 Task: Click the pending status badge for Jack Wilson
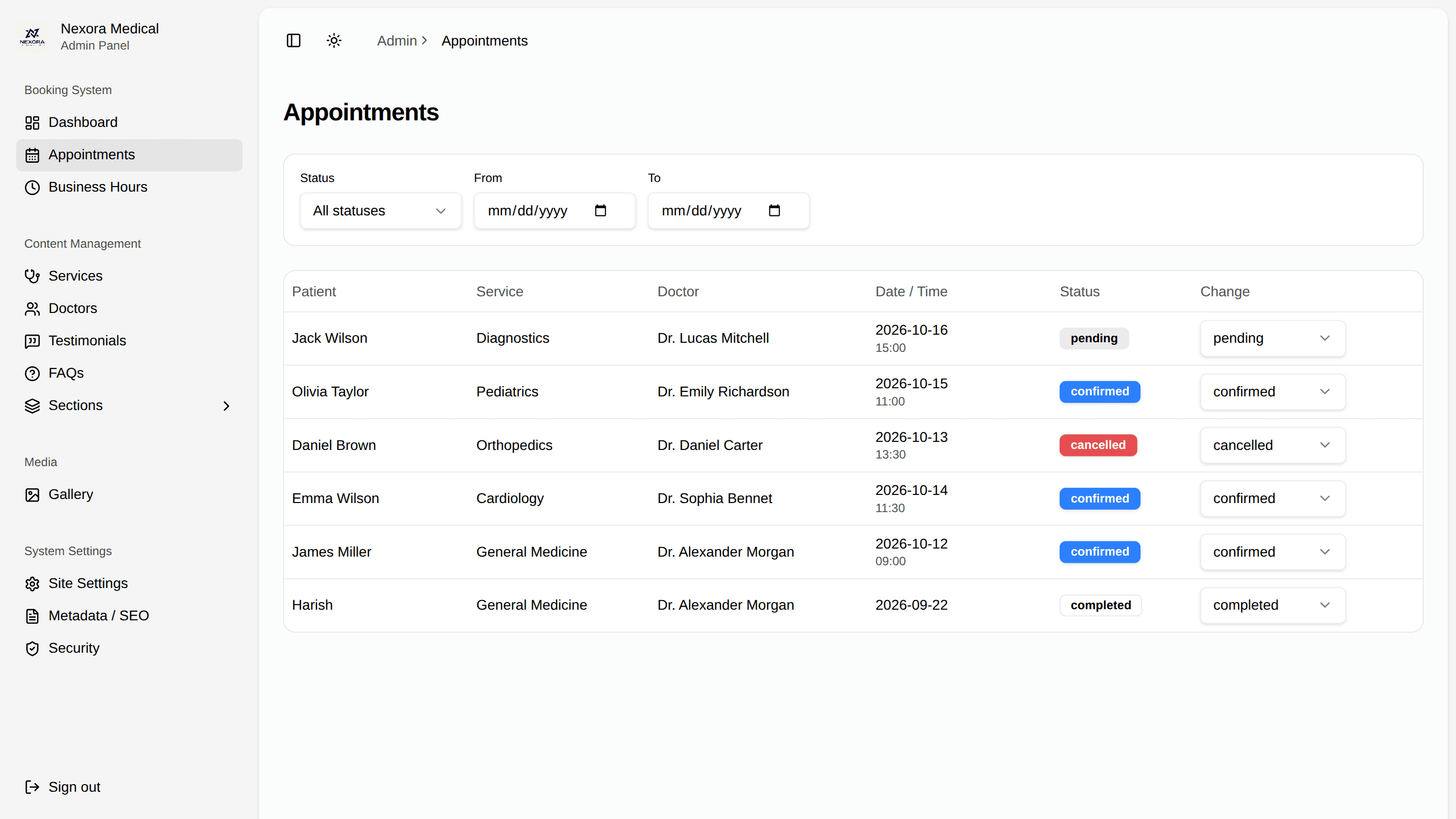pos(1094,338)
